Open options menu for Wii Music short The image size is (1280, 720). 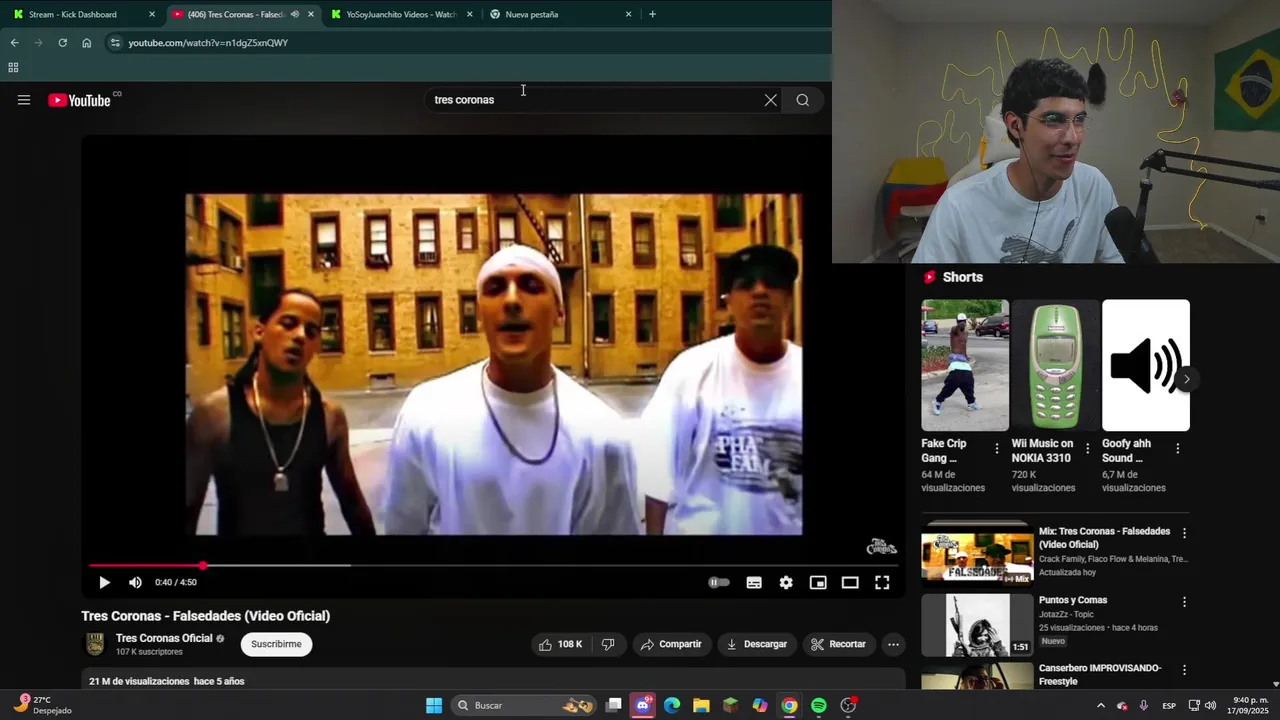[1087, 449]
